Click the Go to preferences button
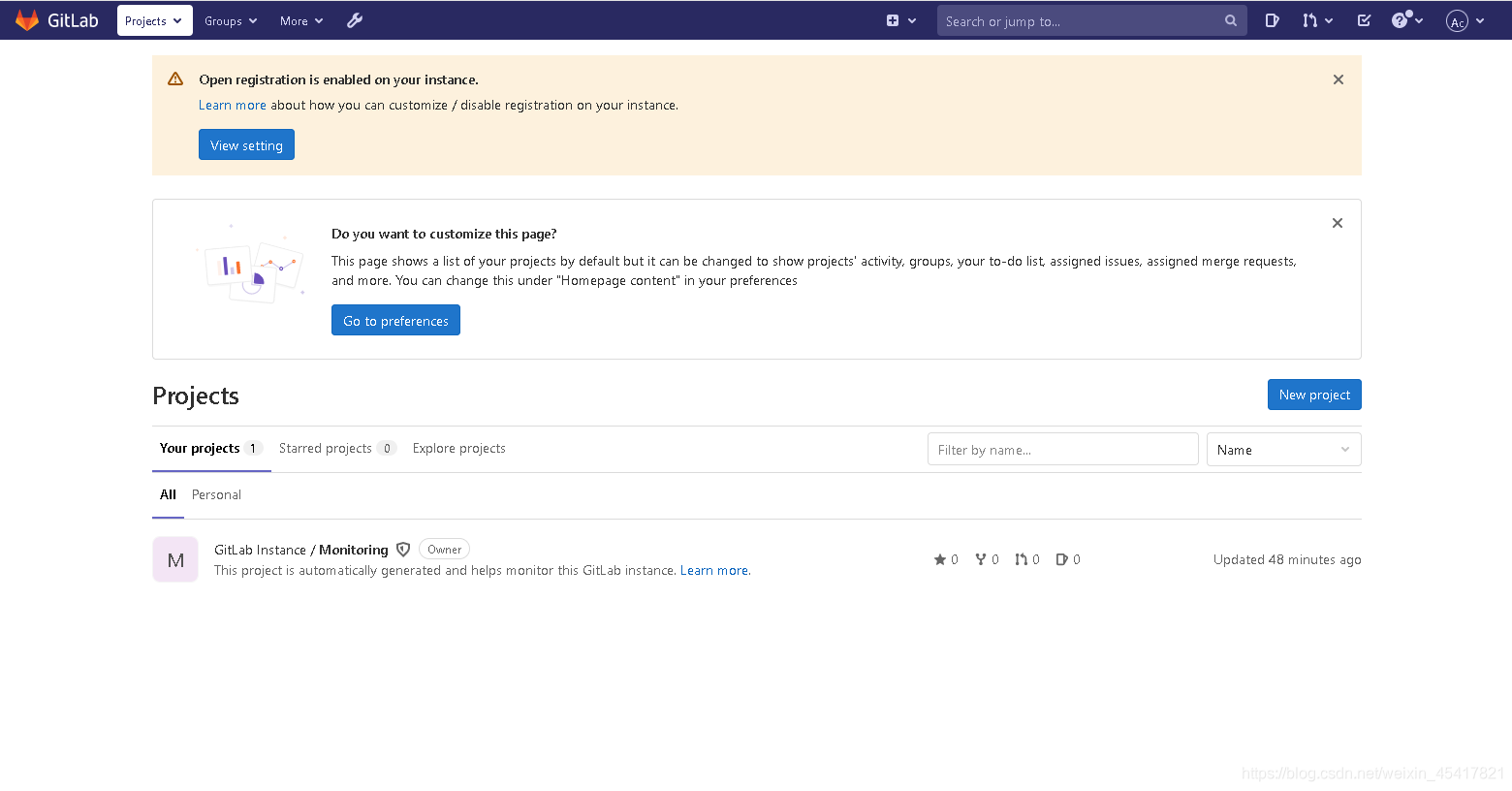 click(x=395, y=320)
